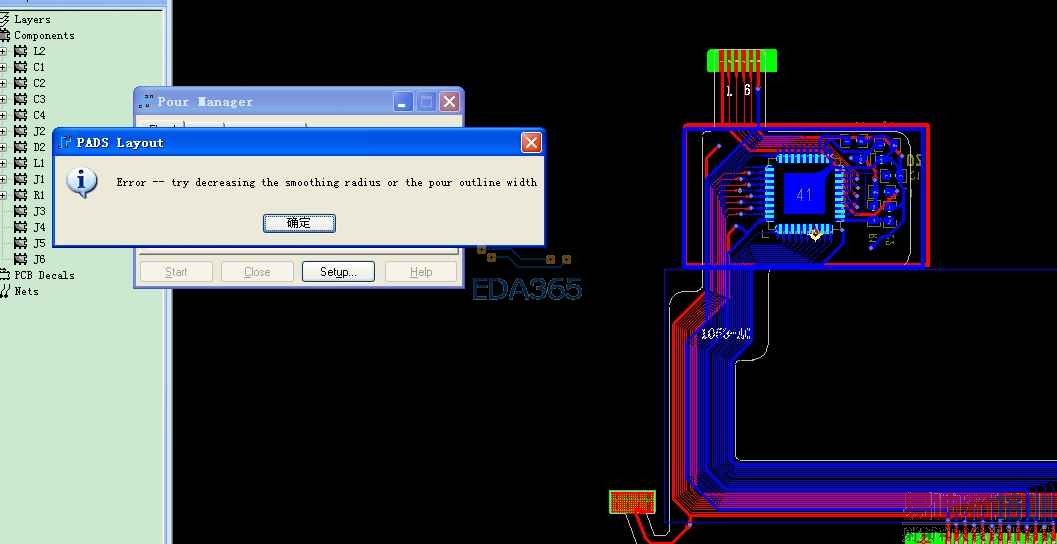Select the green connector at top of layout

pyautogui.click(x=742, y=61)
